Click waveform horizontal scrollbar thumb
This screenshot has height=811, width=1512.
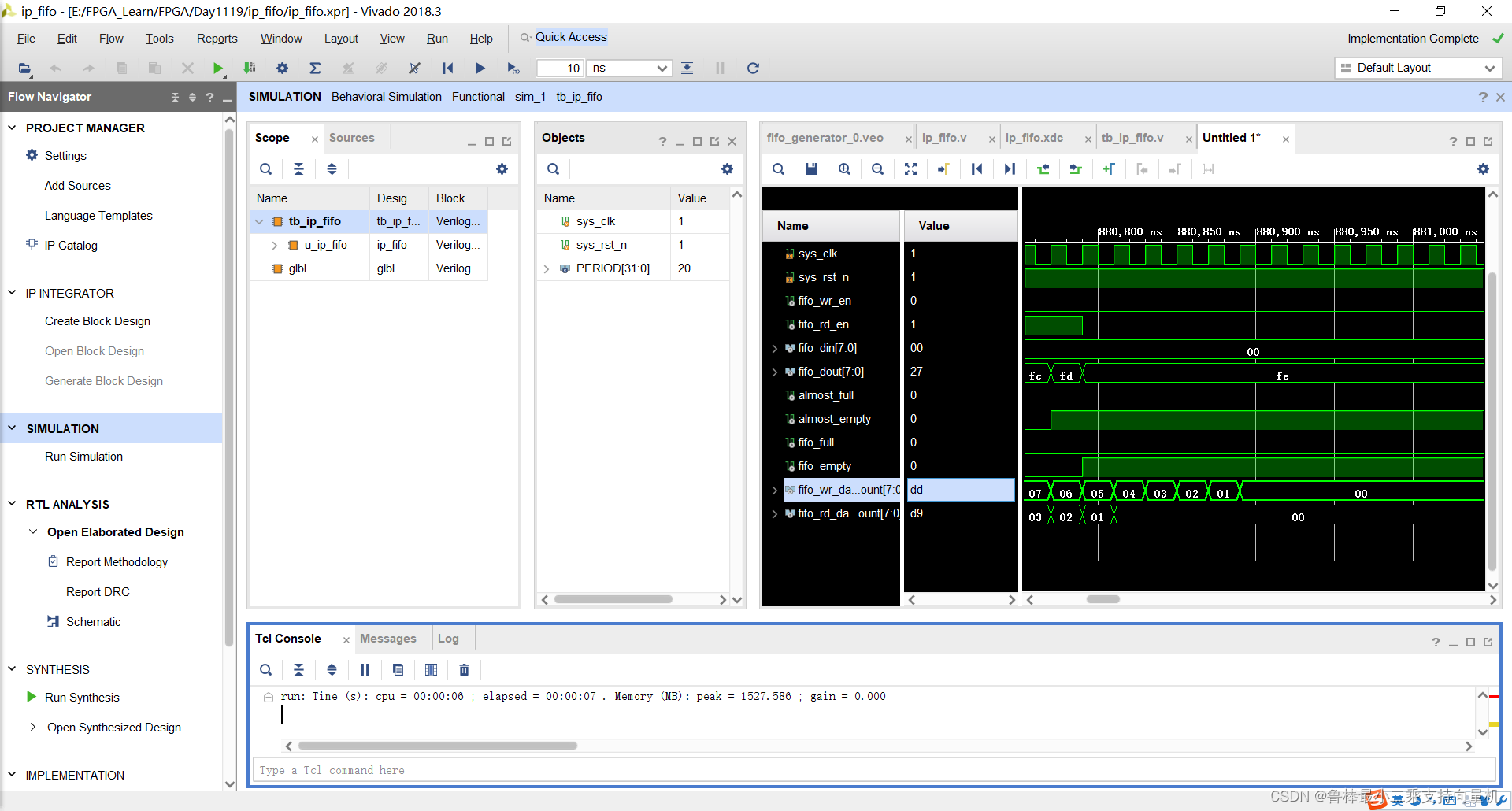pyautogui.click(x=1102, y=600)
